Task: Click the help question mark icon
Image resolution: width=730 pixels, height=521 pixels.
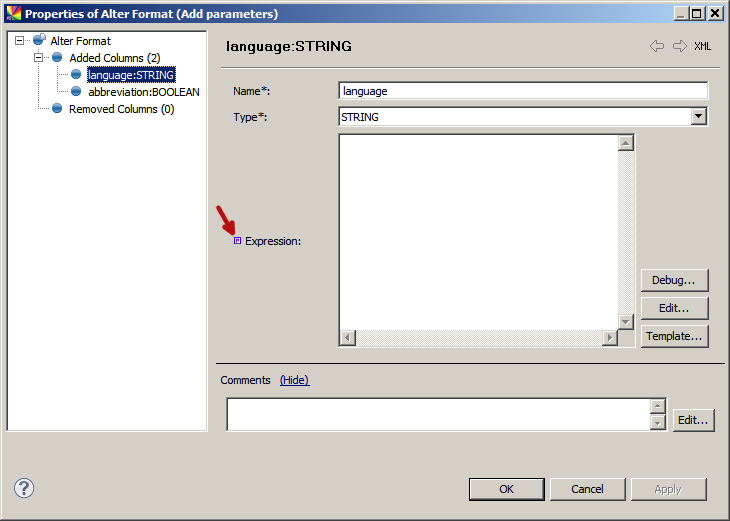Action: click(x=25, y=488)
